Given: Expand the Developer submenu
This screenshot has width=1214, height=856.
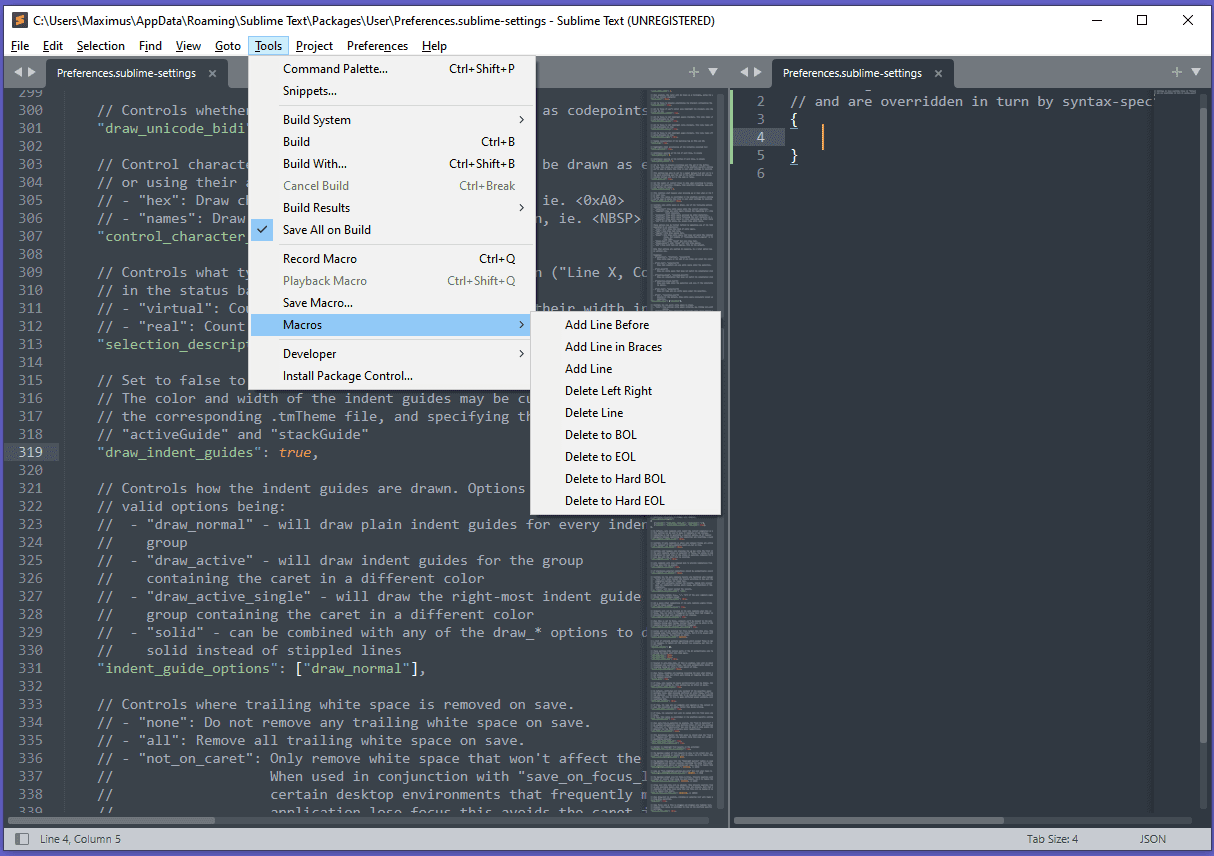Looking at the screenshot, I should click(392, 354).
